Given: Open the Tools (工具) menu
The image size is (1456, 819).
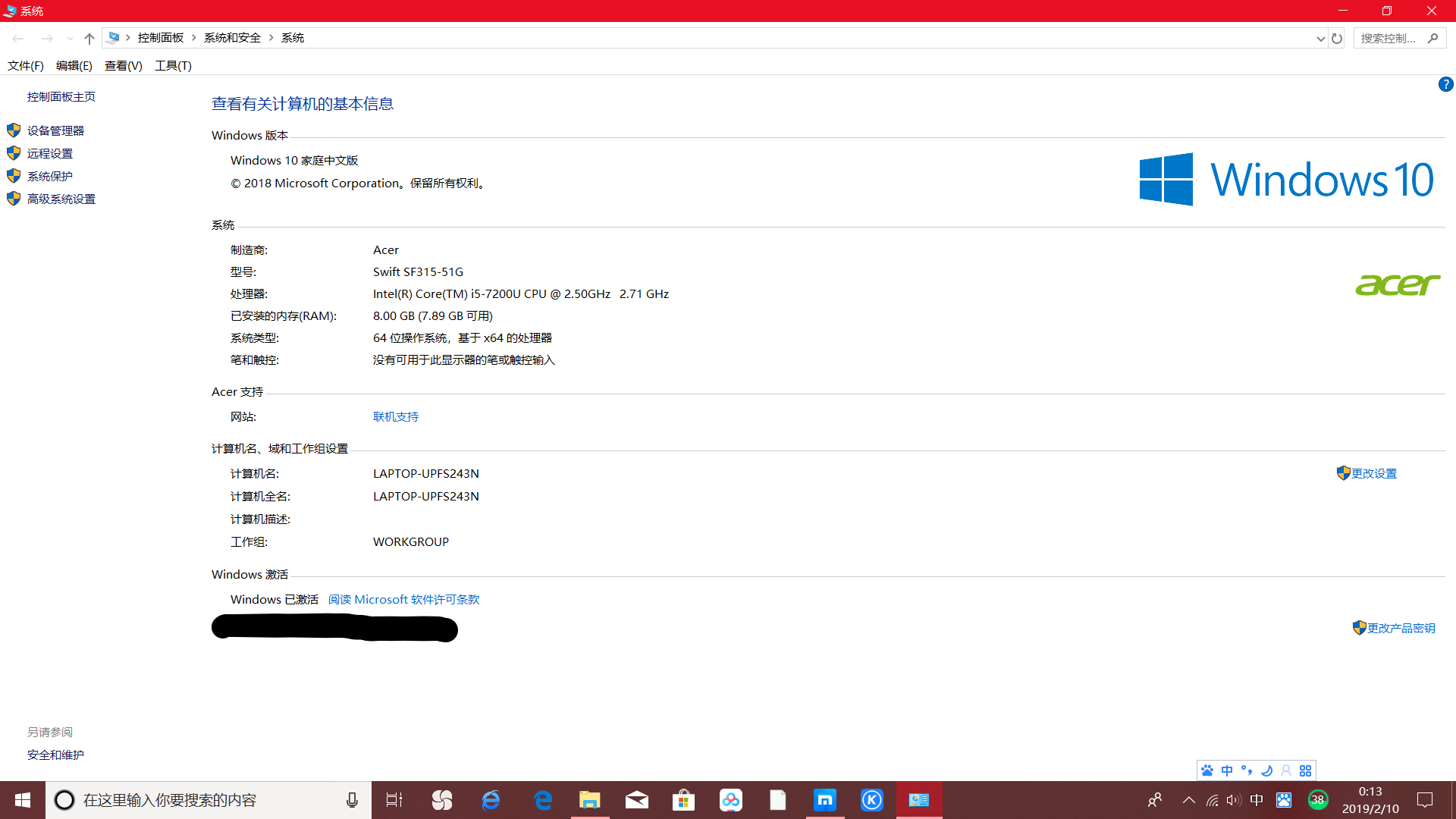Looking at the screenshot, I should (x=174, y=66).
